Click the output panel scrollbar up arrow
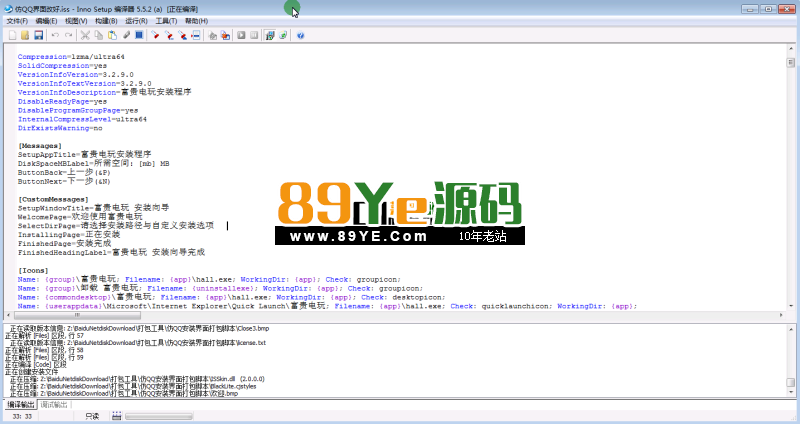This screenshot has height=424, width=800. [x=790, y=329]
